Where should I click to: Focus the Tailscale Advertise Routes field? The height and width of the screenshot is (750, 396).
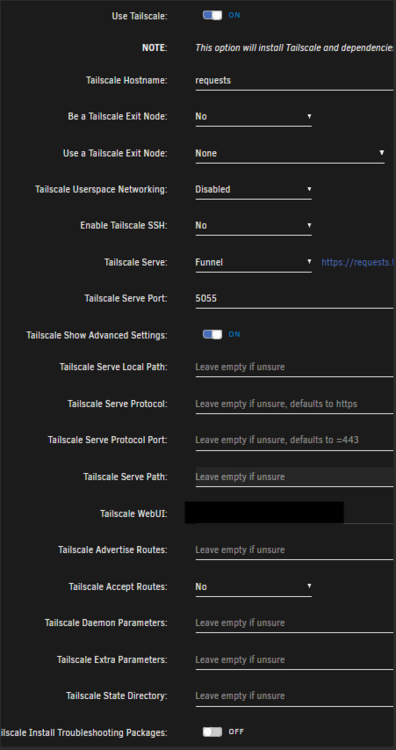[x=295, y=550]
